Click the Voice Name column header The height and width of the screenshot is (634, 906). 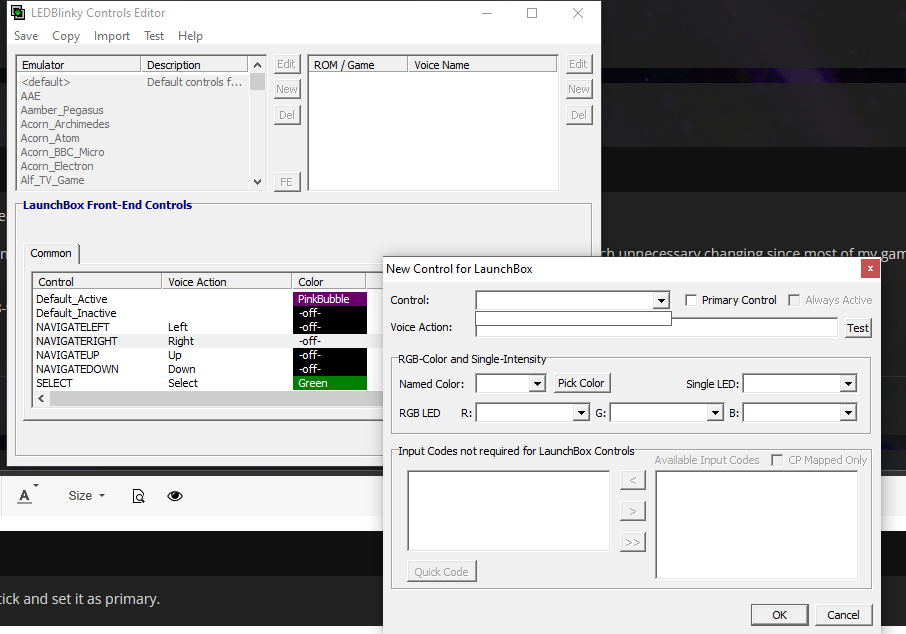[x=482, y=65]
